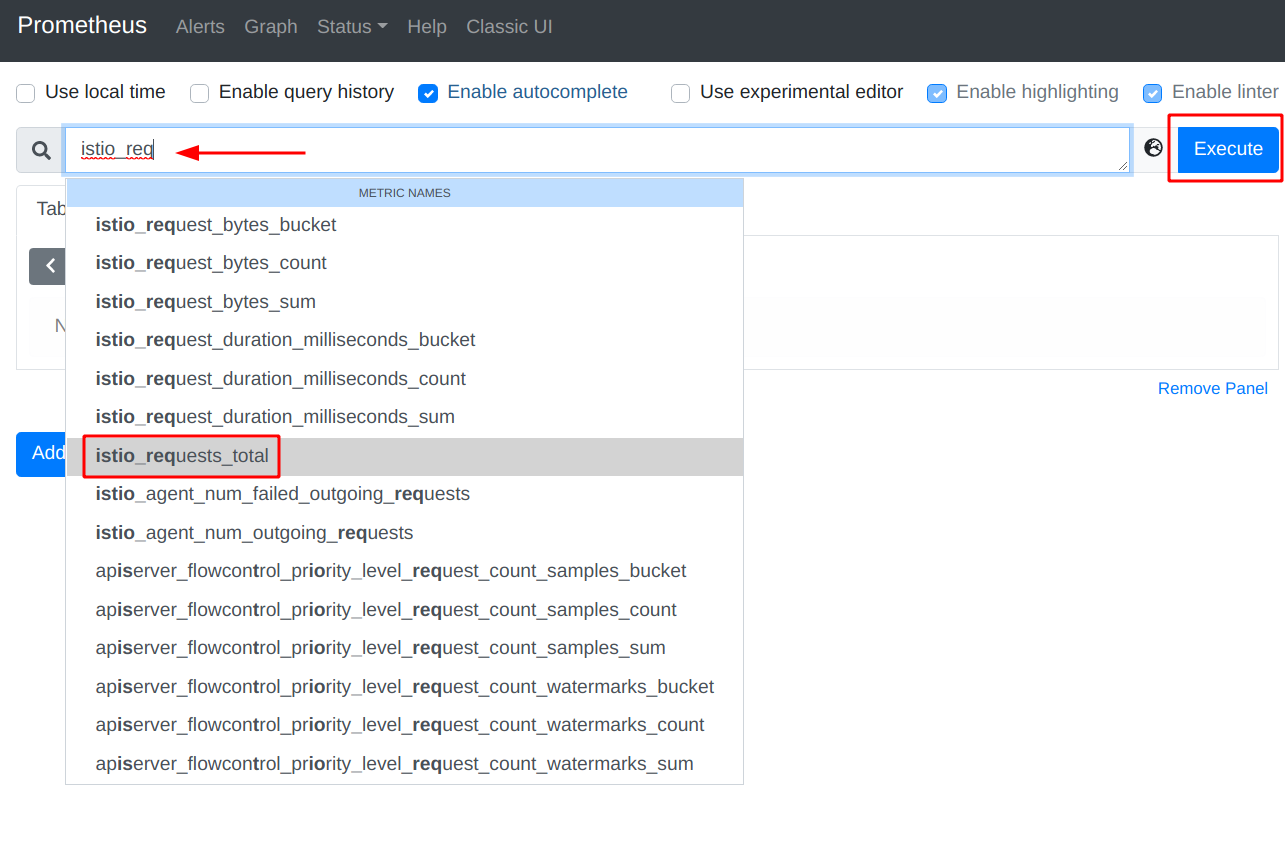Screen dimensions: 1285x856
Task: Click the search magnifier icon
Action: [41, 150]
